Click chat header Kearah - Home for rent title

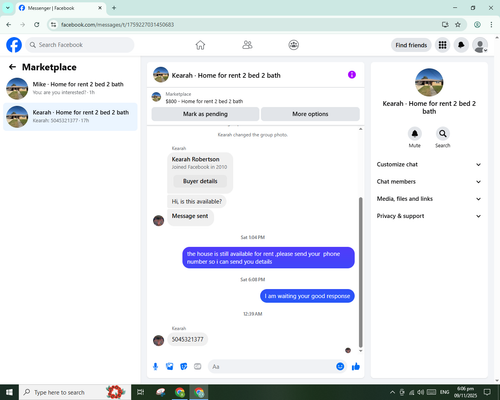point(226,75)
